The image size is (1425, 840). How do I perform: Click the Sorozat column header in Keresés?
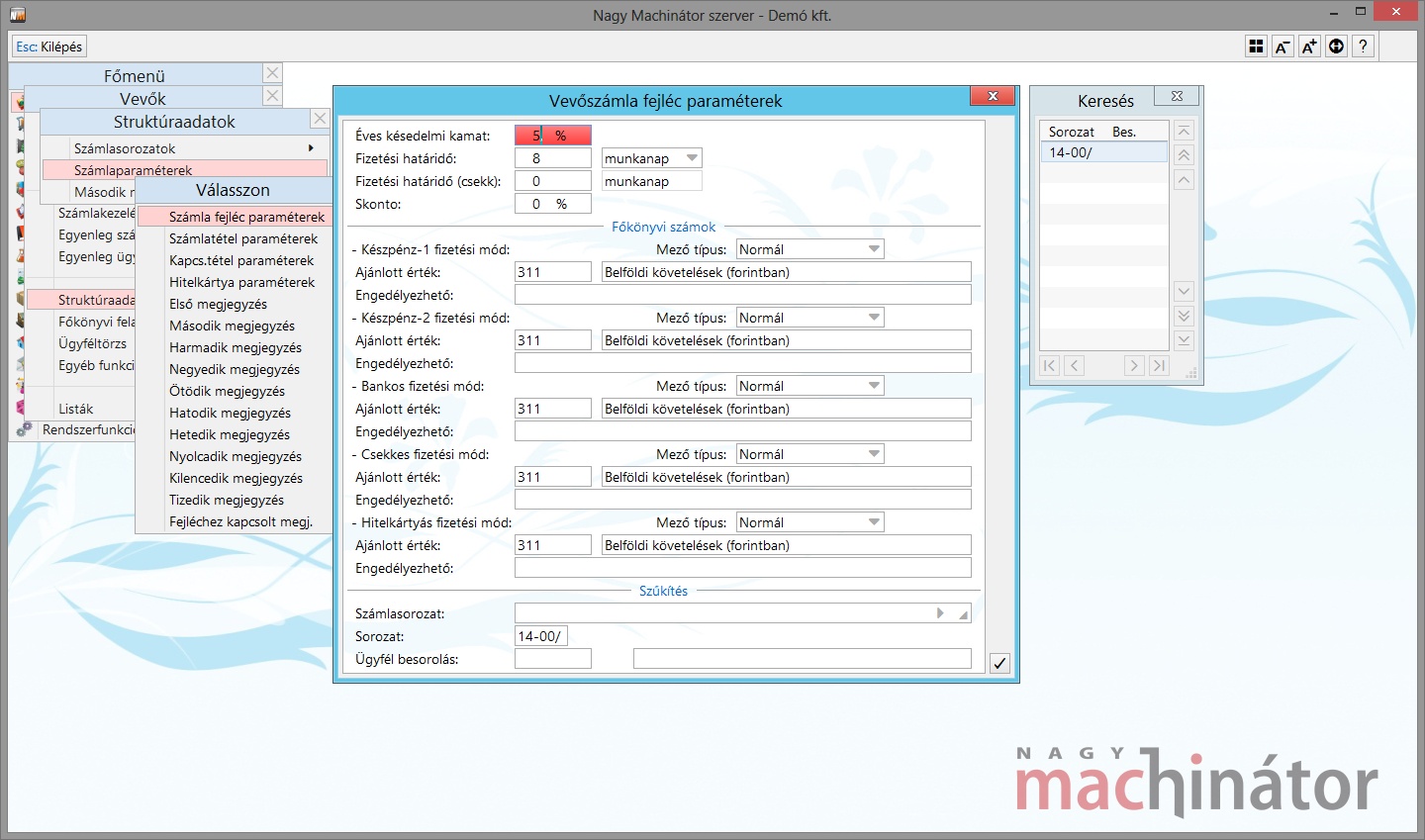pos(1072,132)
